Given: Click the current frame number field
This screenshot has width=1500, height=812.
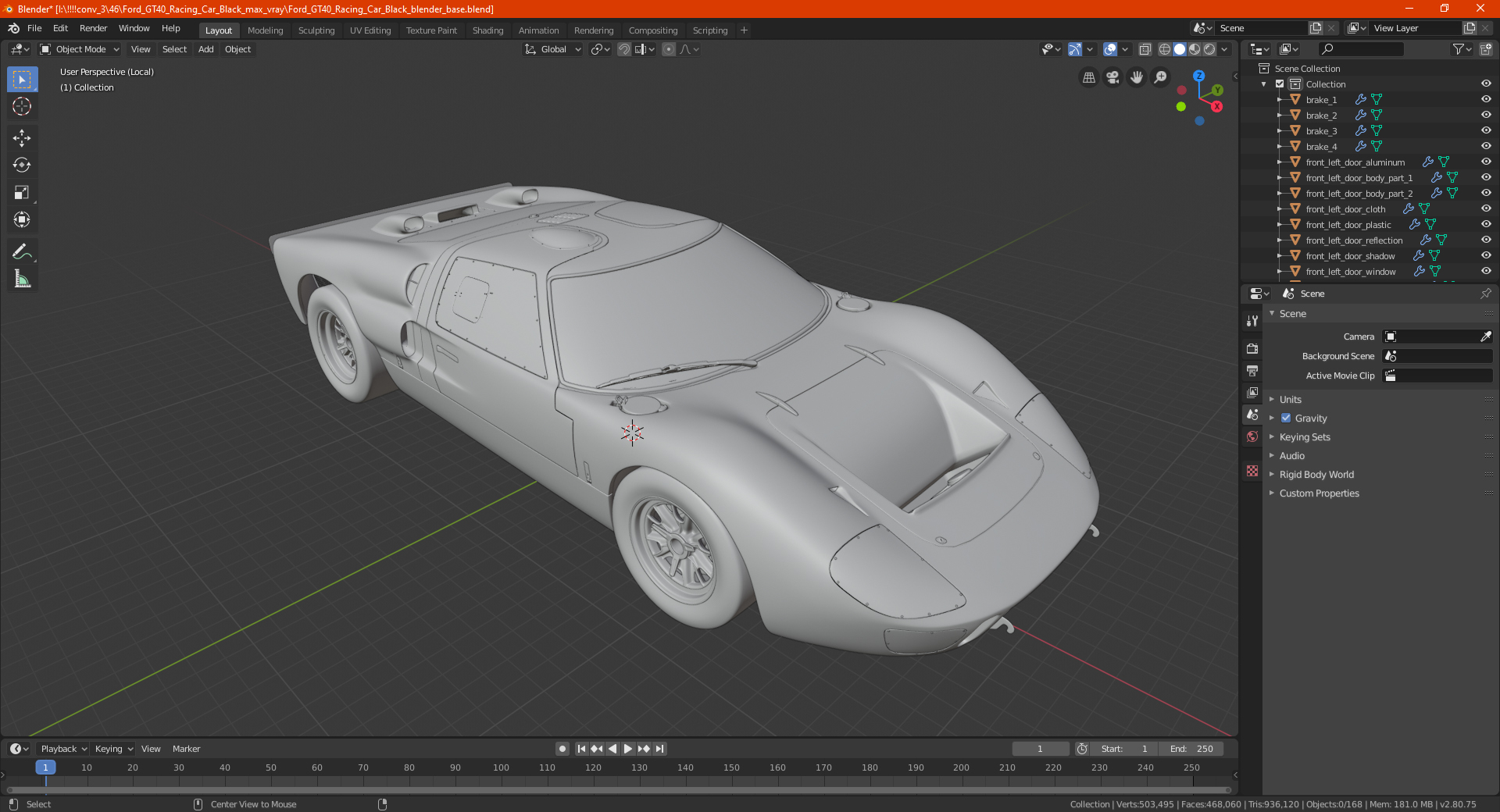Looking at the screenshot, I should [x=1041, y=749].
